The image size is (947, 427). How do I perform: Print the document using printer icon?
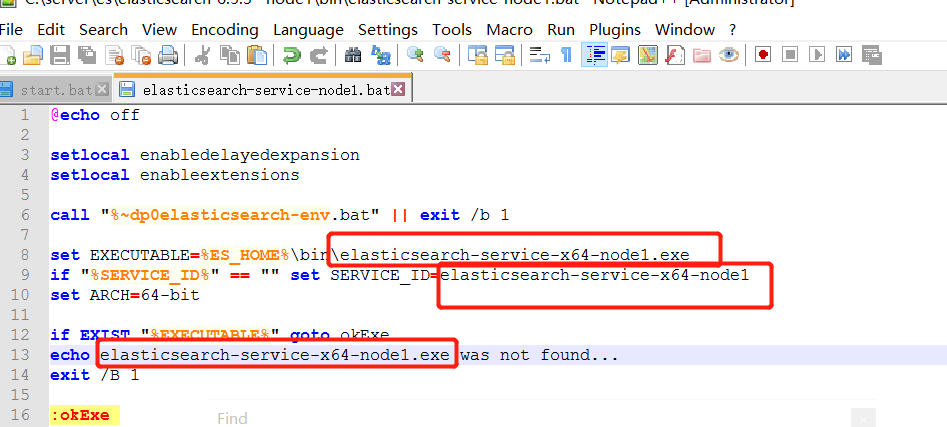[168, 56]
